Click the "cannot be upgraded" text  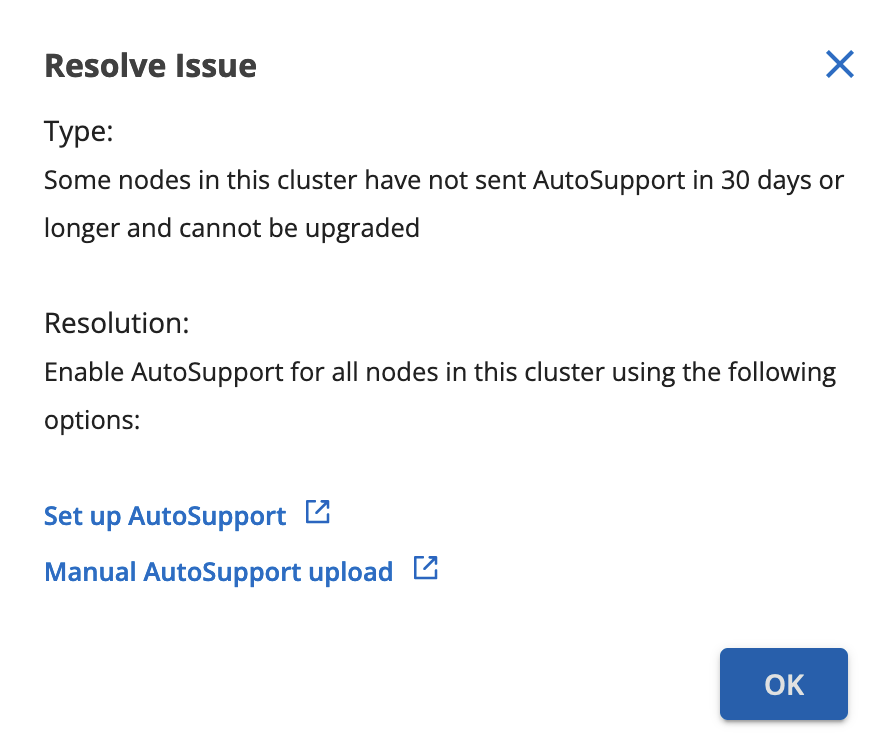(x=299, y=228)
